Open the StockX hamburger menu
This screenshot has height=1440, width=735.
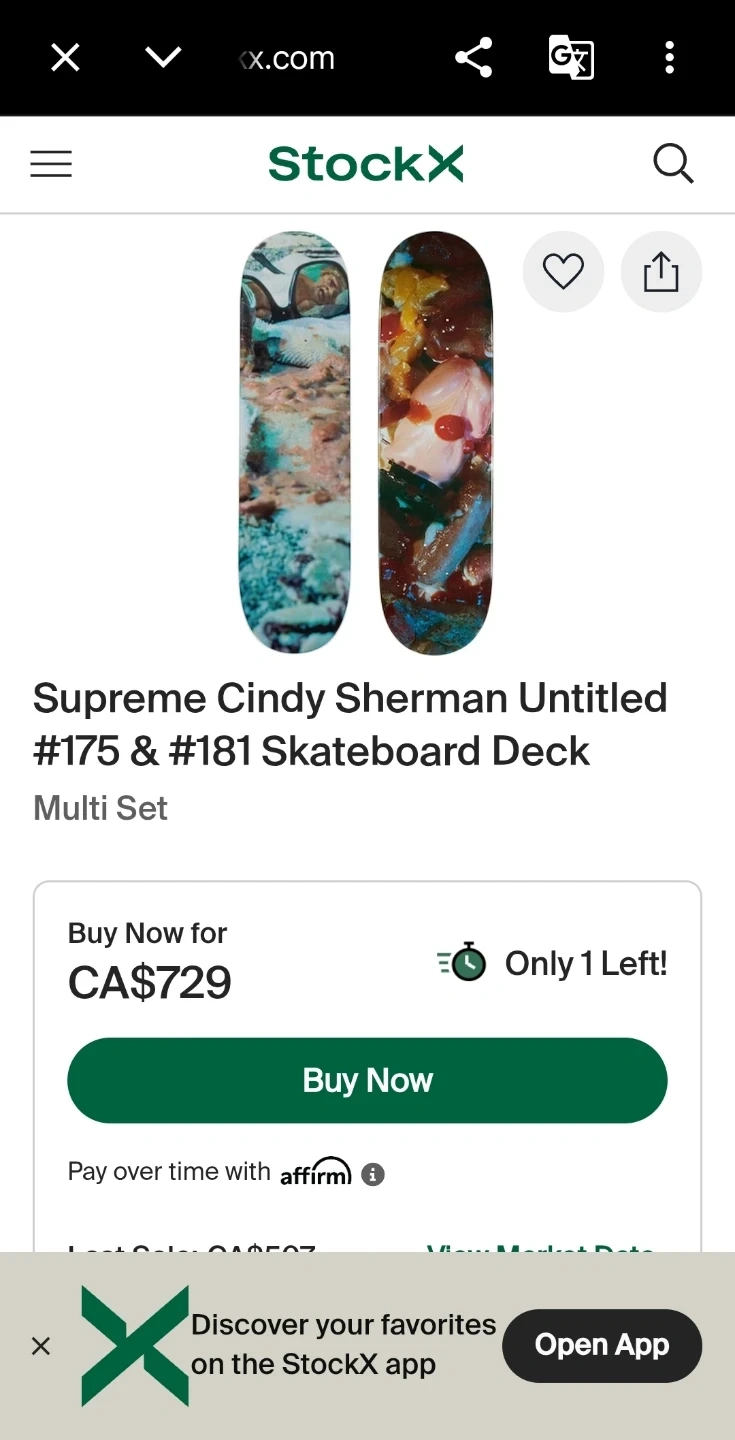click(51, 164)
